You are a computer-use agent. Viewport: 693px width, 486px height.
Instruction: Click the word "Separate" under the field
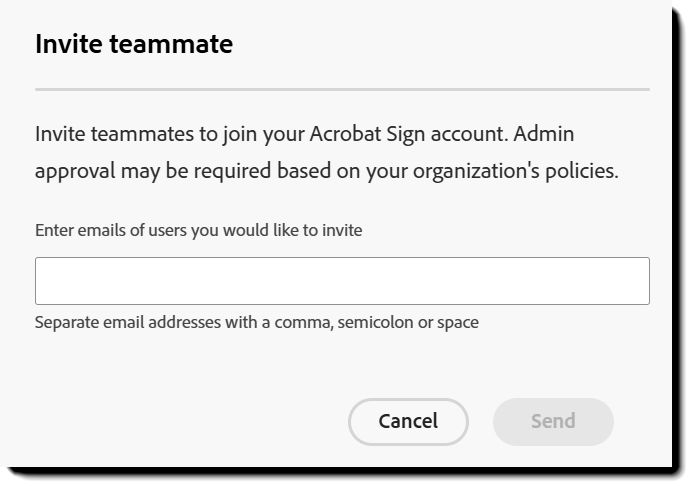pyautogui.click(x=65, y=322)
